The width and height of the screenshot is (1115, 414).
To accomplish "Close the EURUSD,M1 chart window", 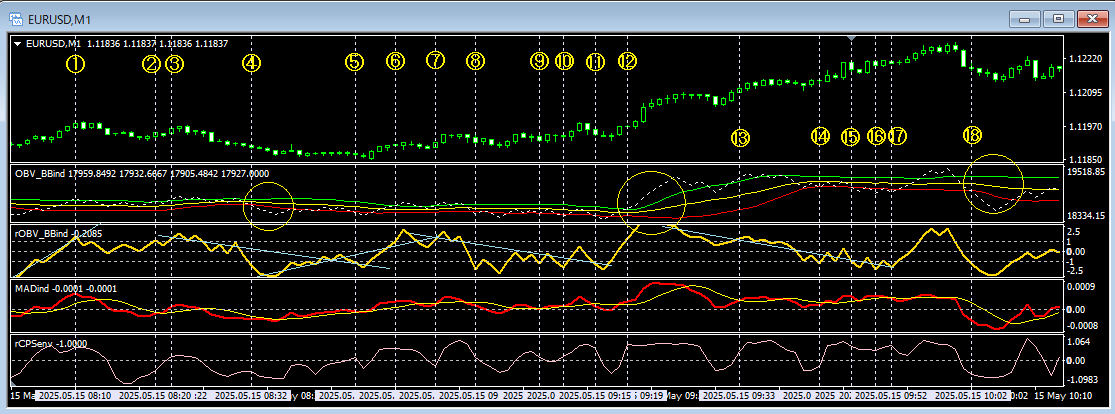I will (1093, 18).
